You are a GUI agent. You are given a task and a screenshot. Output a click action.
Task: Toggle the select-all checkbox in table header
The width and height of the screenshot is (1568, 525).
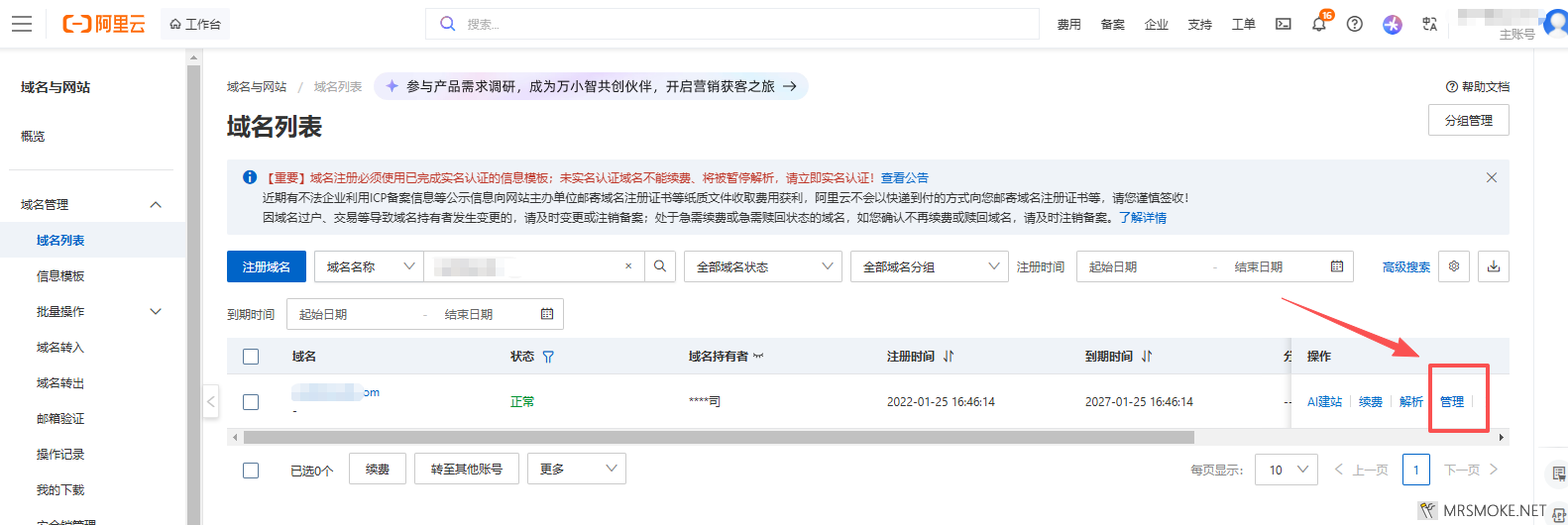[251, 357]
